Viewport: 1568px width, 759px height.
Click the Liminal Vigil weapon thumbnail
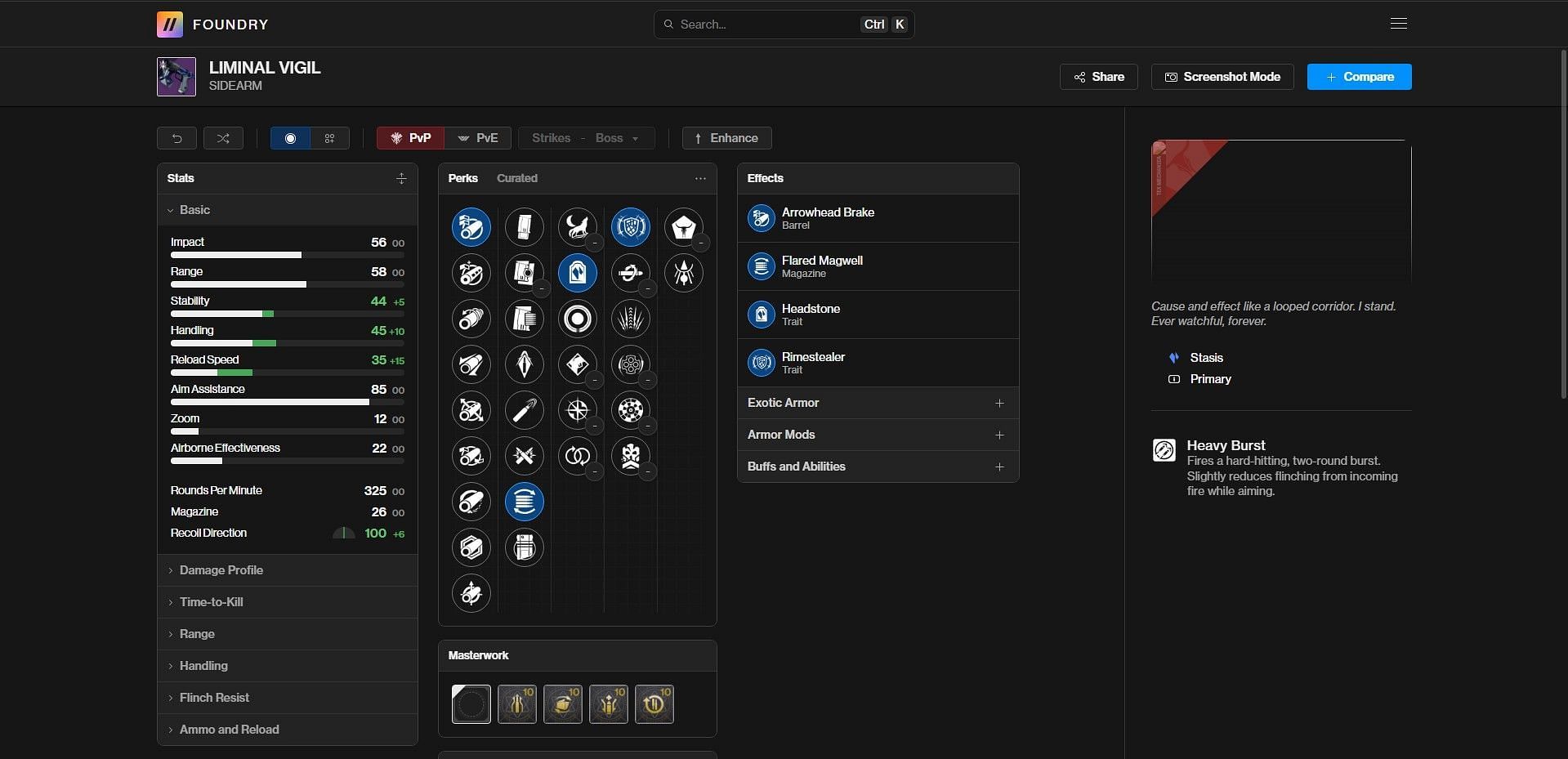coord(176,77)
